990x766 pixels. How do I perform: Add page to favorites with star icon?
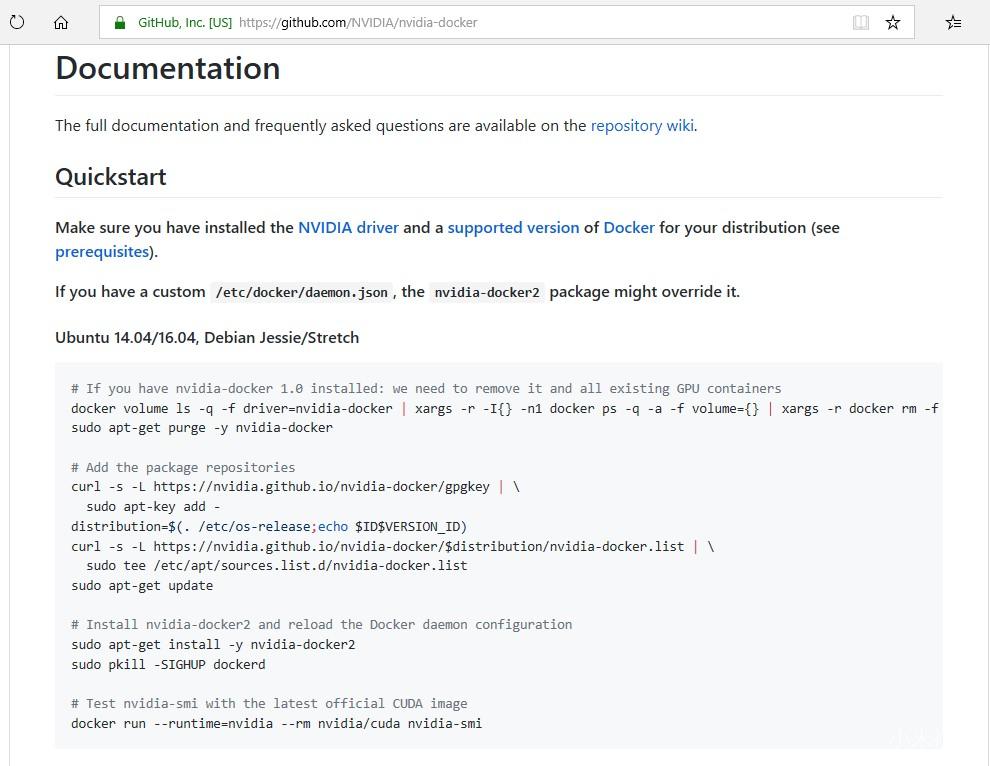pyautogui.click(x=893, y=23)
